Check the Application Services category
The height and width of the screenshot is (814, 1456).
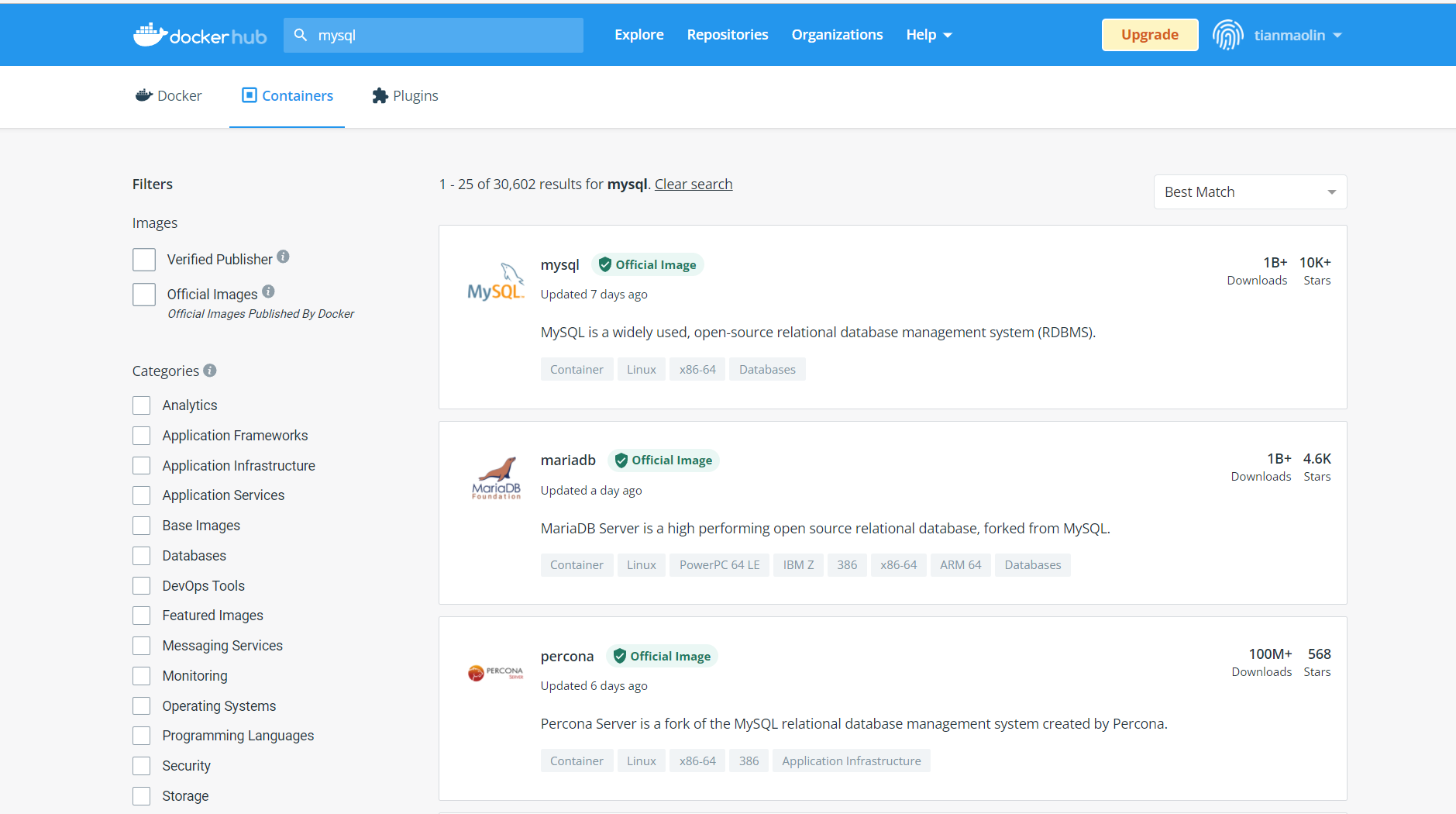pos(141,495)
